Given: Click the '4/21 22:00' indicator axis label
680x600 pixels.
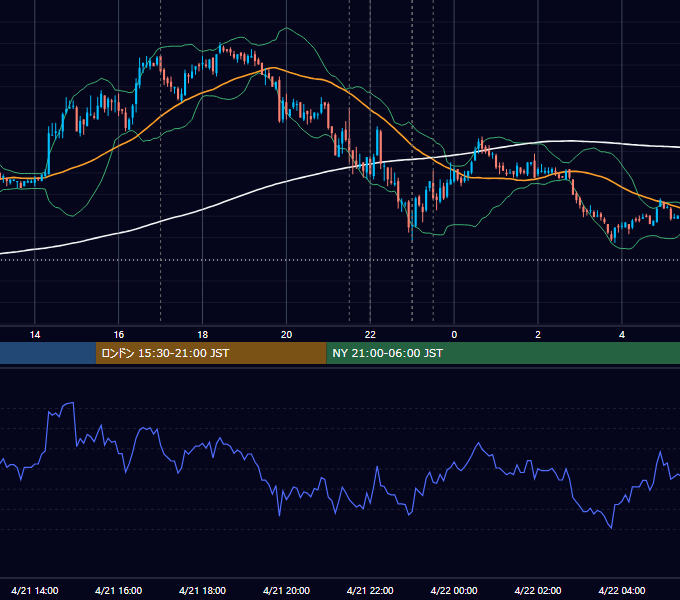Looking at the screenshot, I should pos(370,590).
